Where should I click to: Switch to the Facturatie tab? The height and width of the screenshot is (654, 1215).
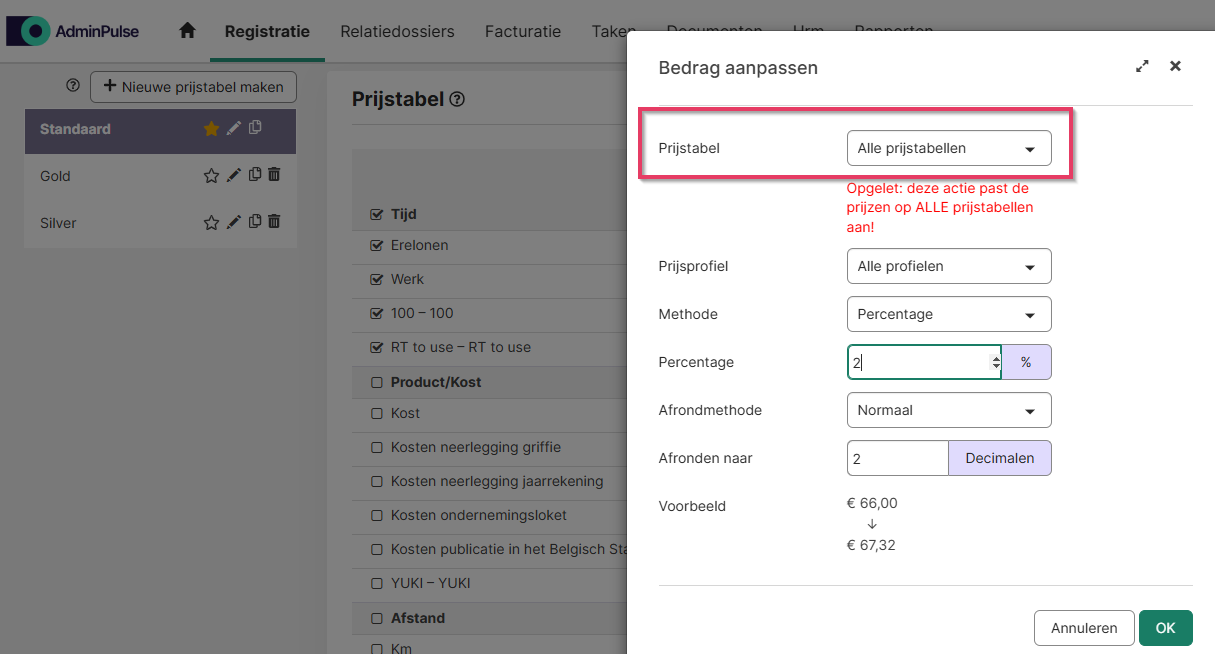(x=522, y=32)
